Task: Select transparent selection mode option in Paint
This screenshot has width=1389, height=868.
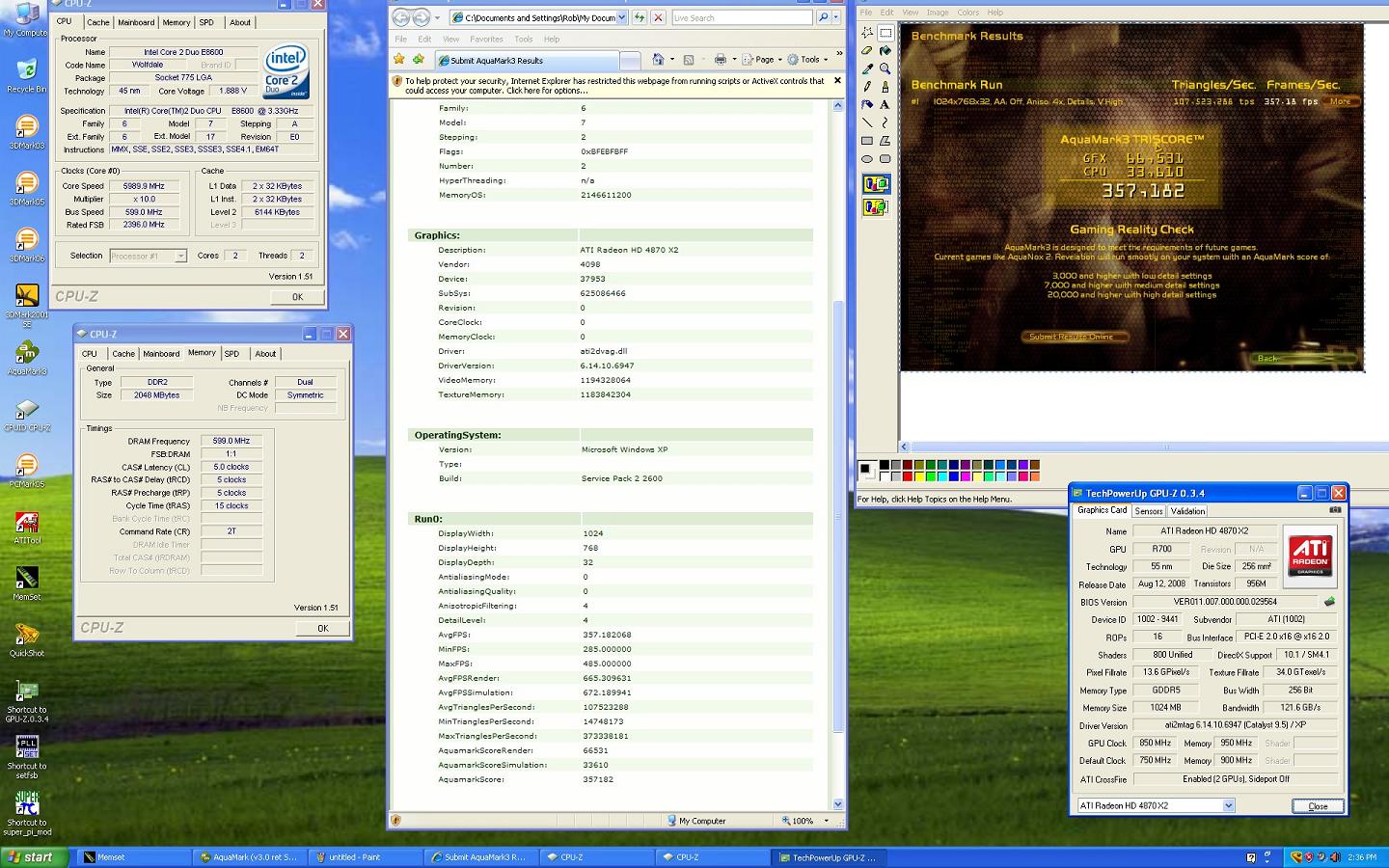Action: tap(876, 206)
